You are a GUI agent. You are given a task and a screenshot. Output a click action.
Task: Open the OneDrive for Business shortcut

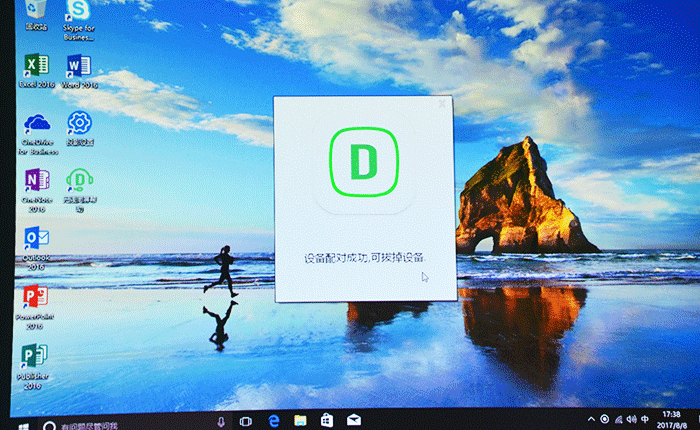click(38, 126)
